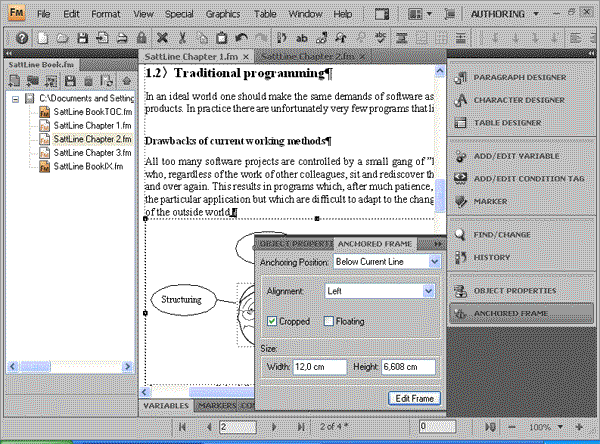This screenshot has height=444, width=600.
Task: Open the Anchoring Position dropdown
Action: click(x=433, y=261)
